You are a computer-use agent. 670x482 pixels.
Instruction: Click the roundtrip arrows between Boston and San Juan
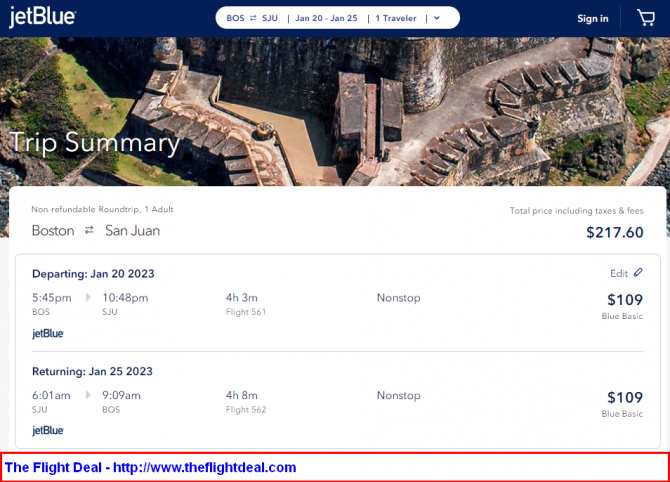89,230
